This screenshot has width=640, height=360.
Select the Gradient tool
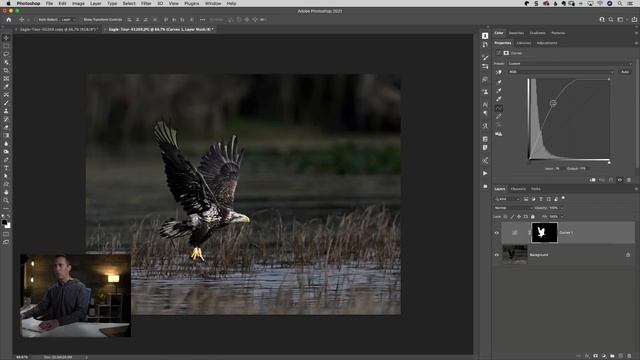[6, 136]
